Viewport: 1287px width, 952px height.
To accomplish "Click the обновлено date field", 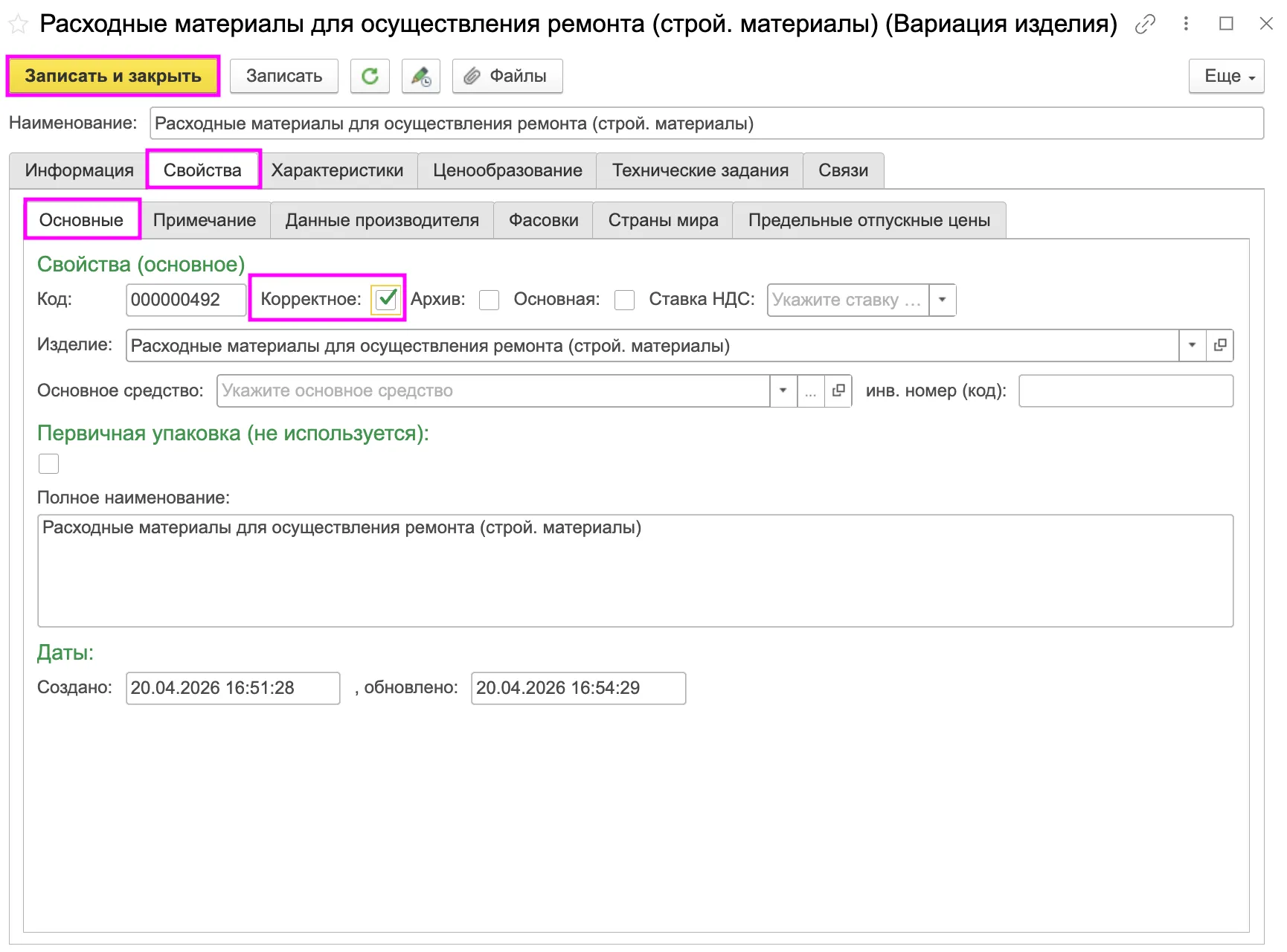I will click(x=578, y=688).
